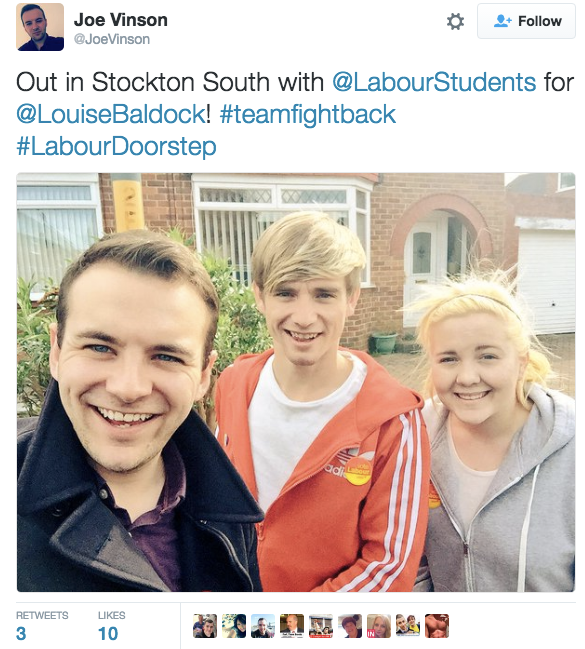
Task: Open liker avatar with red IN badge
Action: (x=379, y=626)
